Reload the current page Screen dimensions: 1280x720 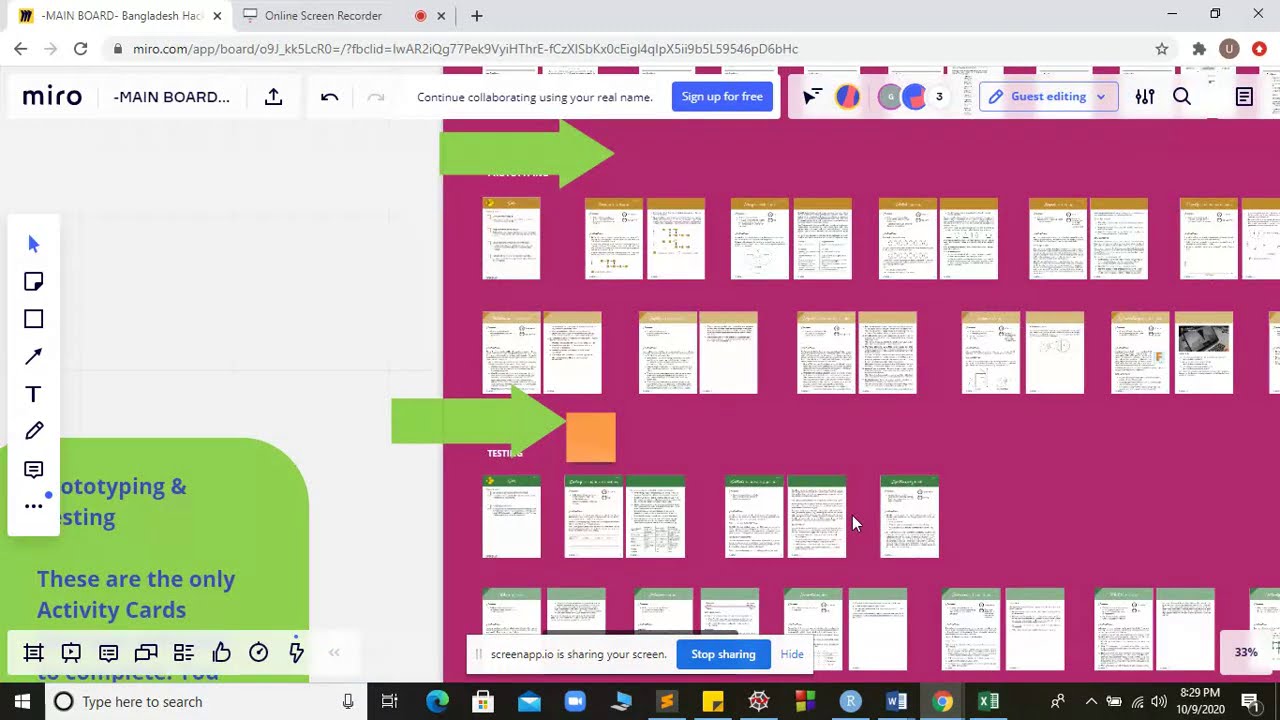click(80, 49)
